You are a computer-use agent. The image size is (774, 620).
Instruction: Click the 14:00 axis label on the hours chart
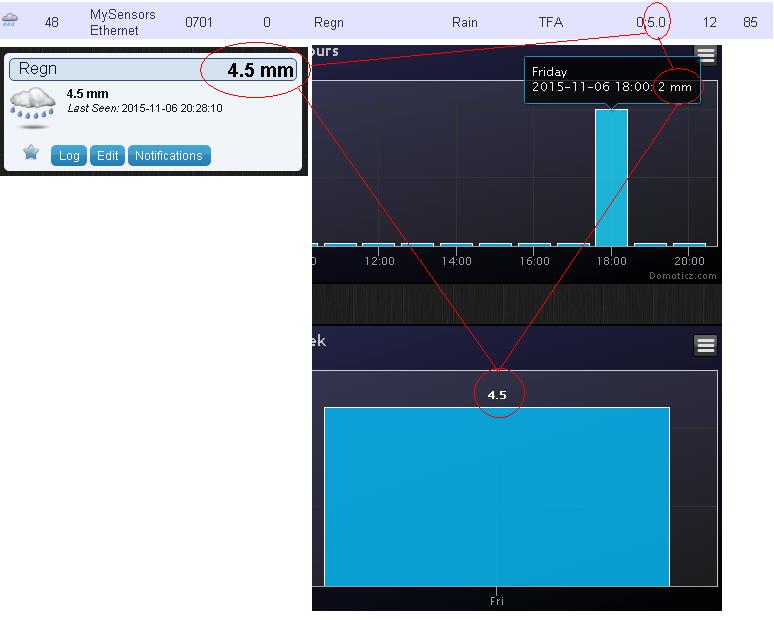click(457, 261)
